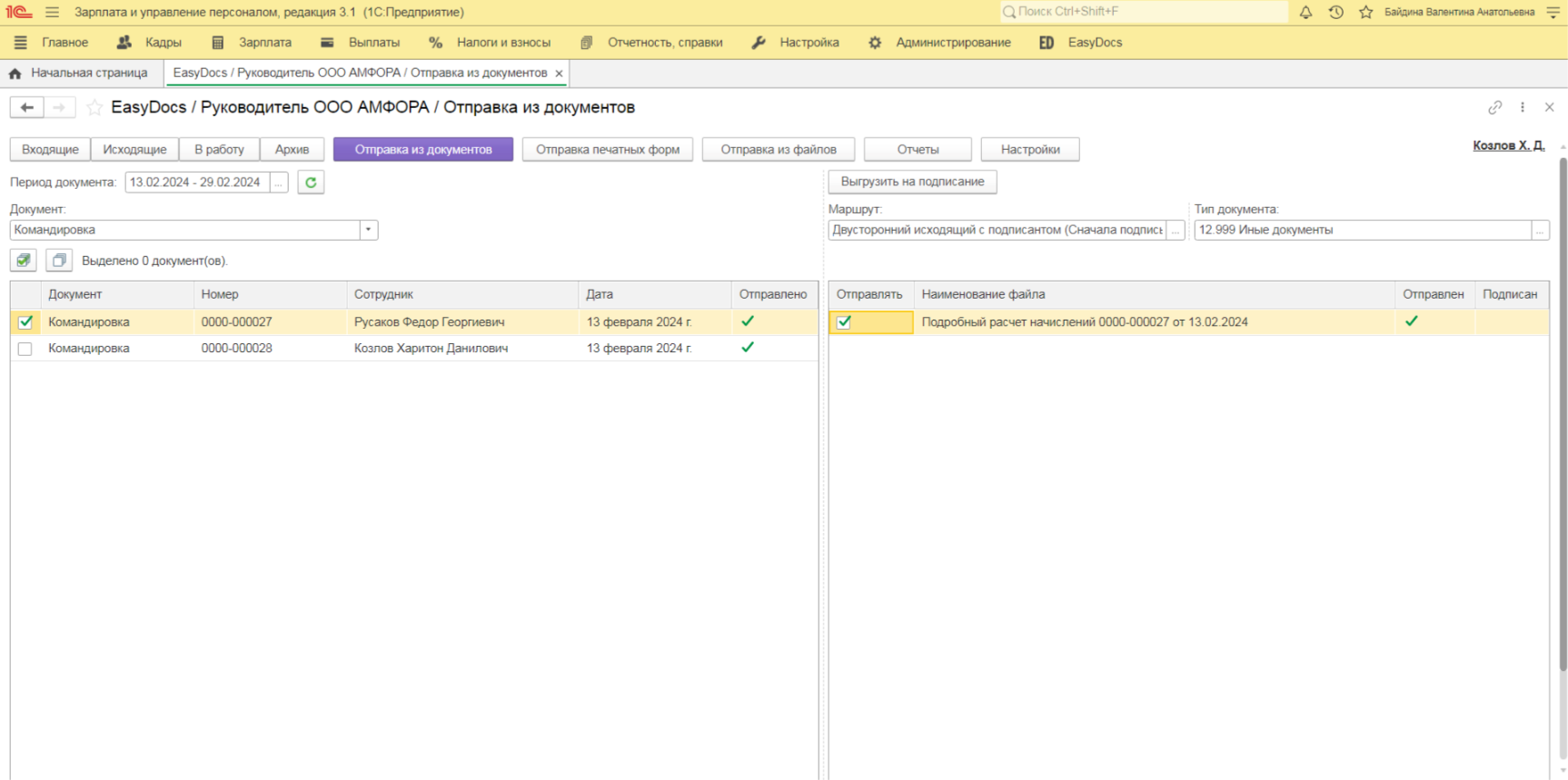Switch to the В работу tab
Screen dimensions: 1568x780
[219, 150]
